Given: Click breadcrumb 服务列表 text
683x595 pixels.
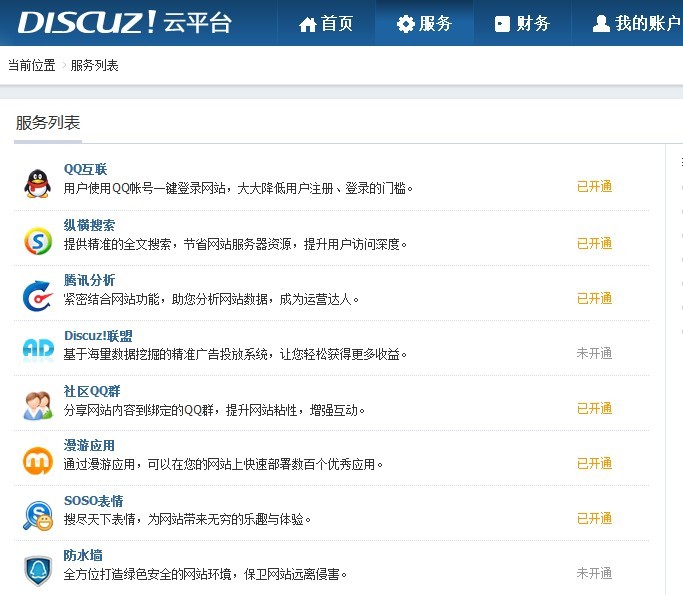Looking at the screenshot, I should coord(95,66).
